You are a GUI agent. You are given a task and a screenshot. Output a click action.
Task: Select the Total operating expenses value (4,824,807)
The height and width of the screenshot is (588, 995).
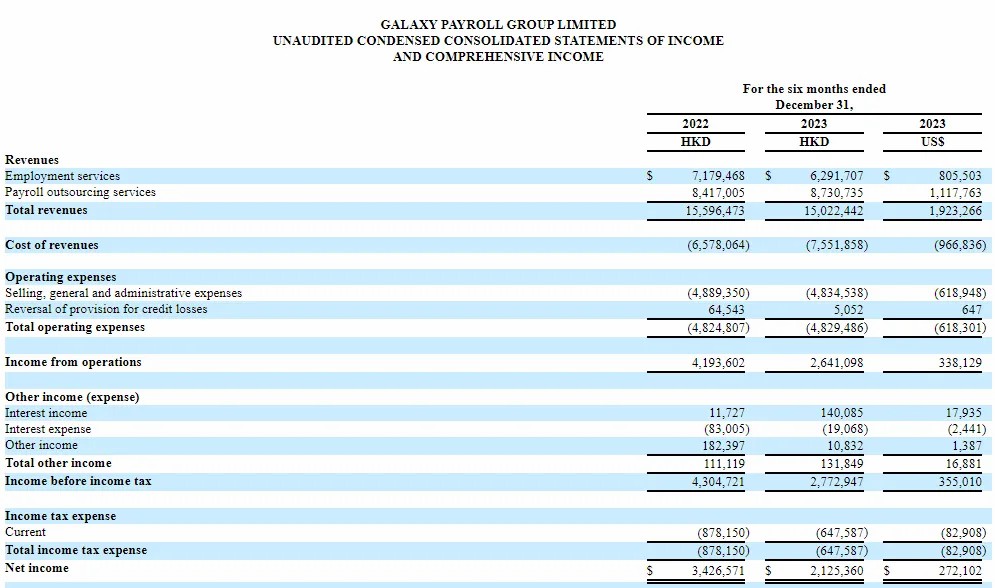pyautogui.click(x=718, y=328)
